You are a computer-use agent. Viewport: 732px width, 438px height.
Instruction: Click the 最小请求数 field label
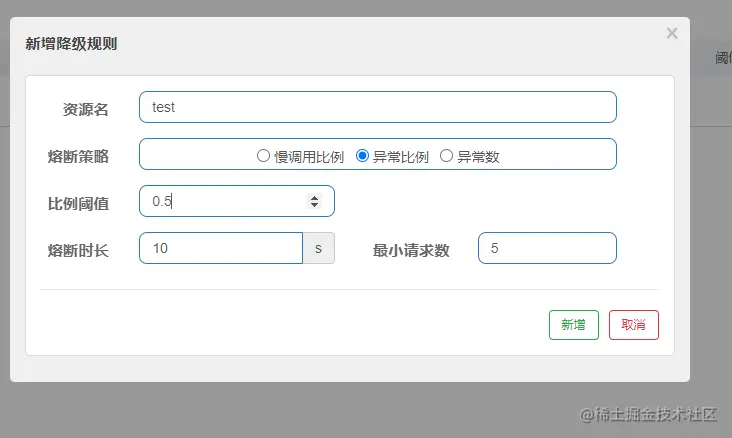point(411,251)
